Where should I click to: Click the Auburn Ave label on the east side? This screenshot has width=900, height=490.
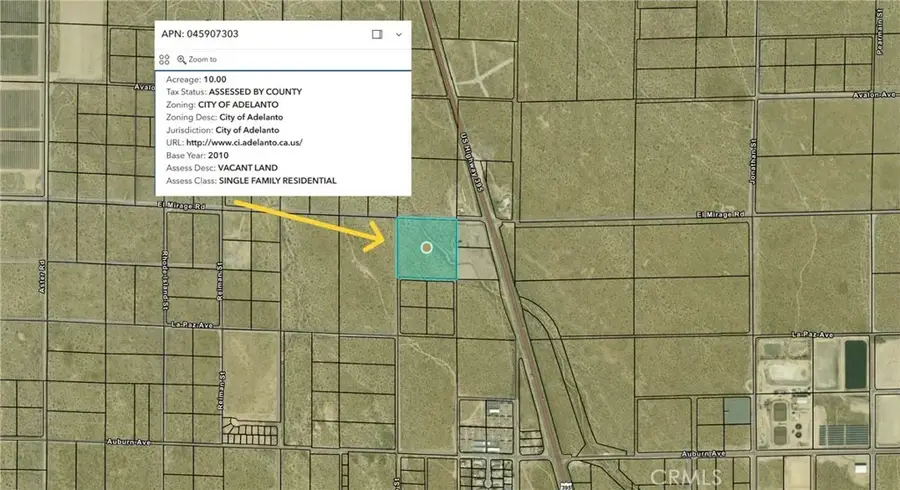point(704,453)
